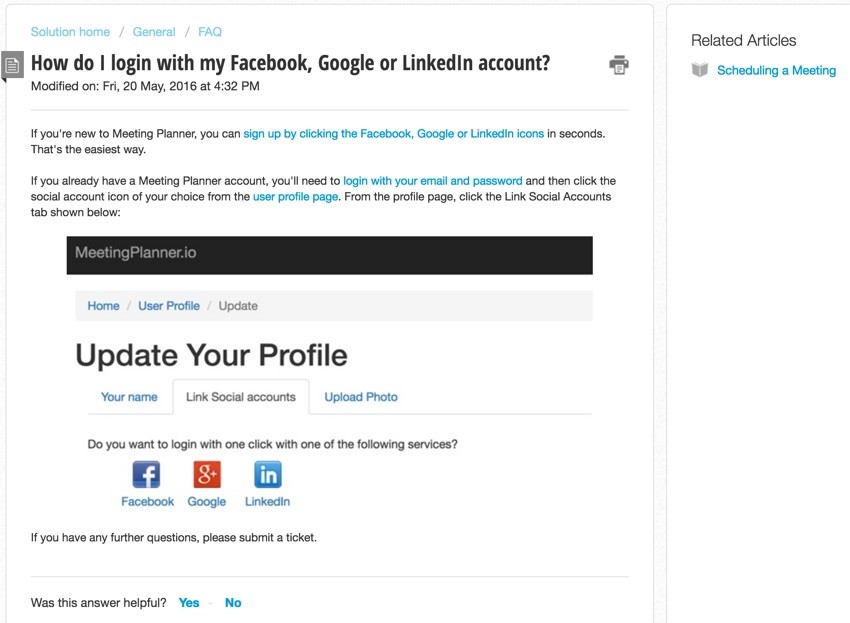The width and height of the screenshot is (850, 623).
Task: Select the Link Social accounts tab
Action: coord(241,397)
